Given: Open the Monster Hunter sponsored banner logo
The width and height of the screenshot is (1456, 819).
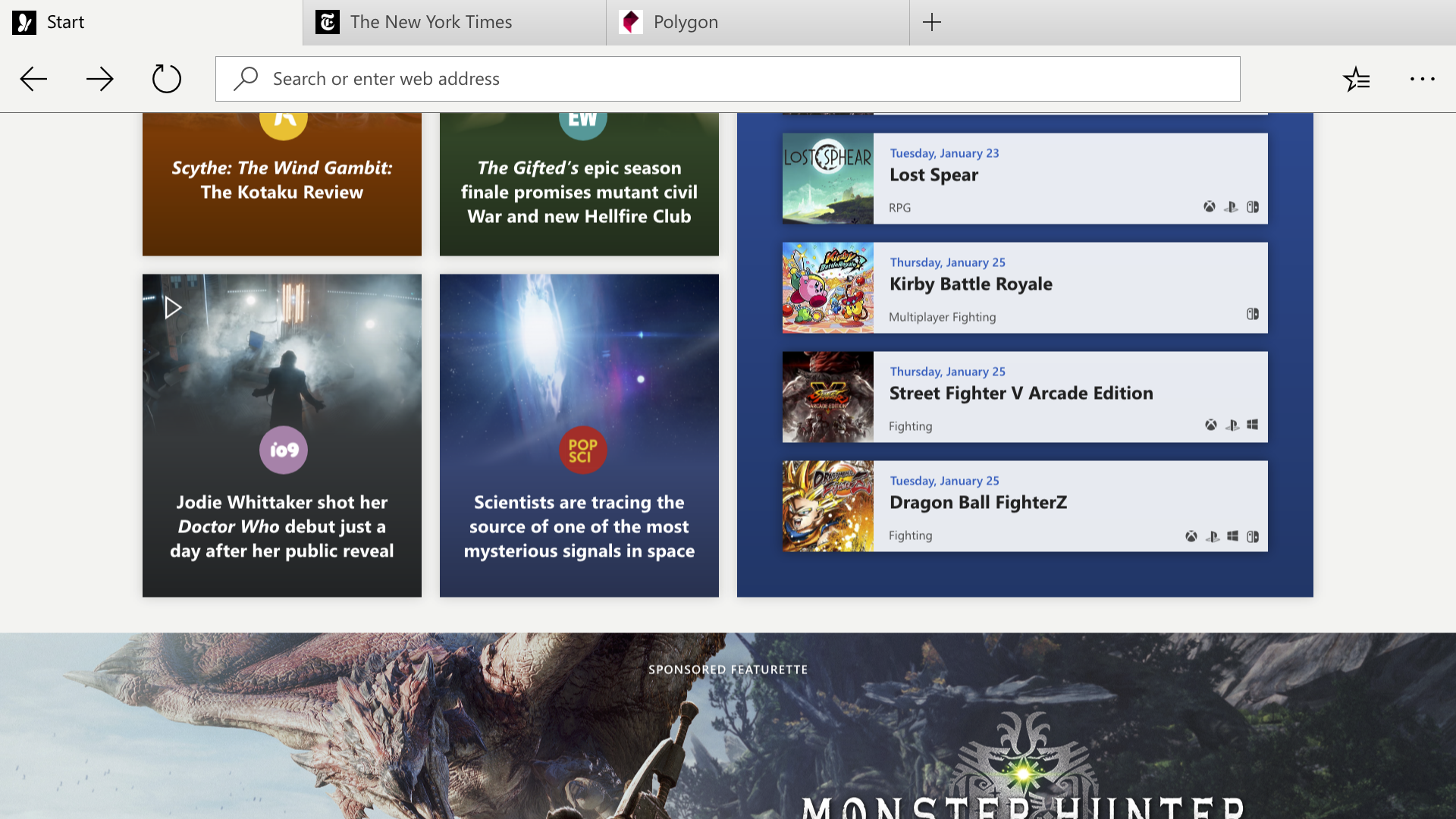Looking at the screenshot, I should pyautogui.click(x=1023, y=766).
